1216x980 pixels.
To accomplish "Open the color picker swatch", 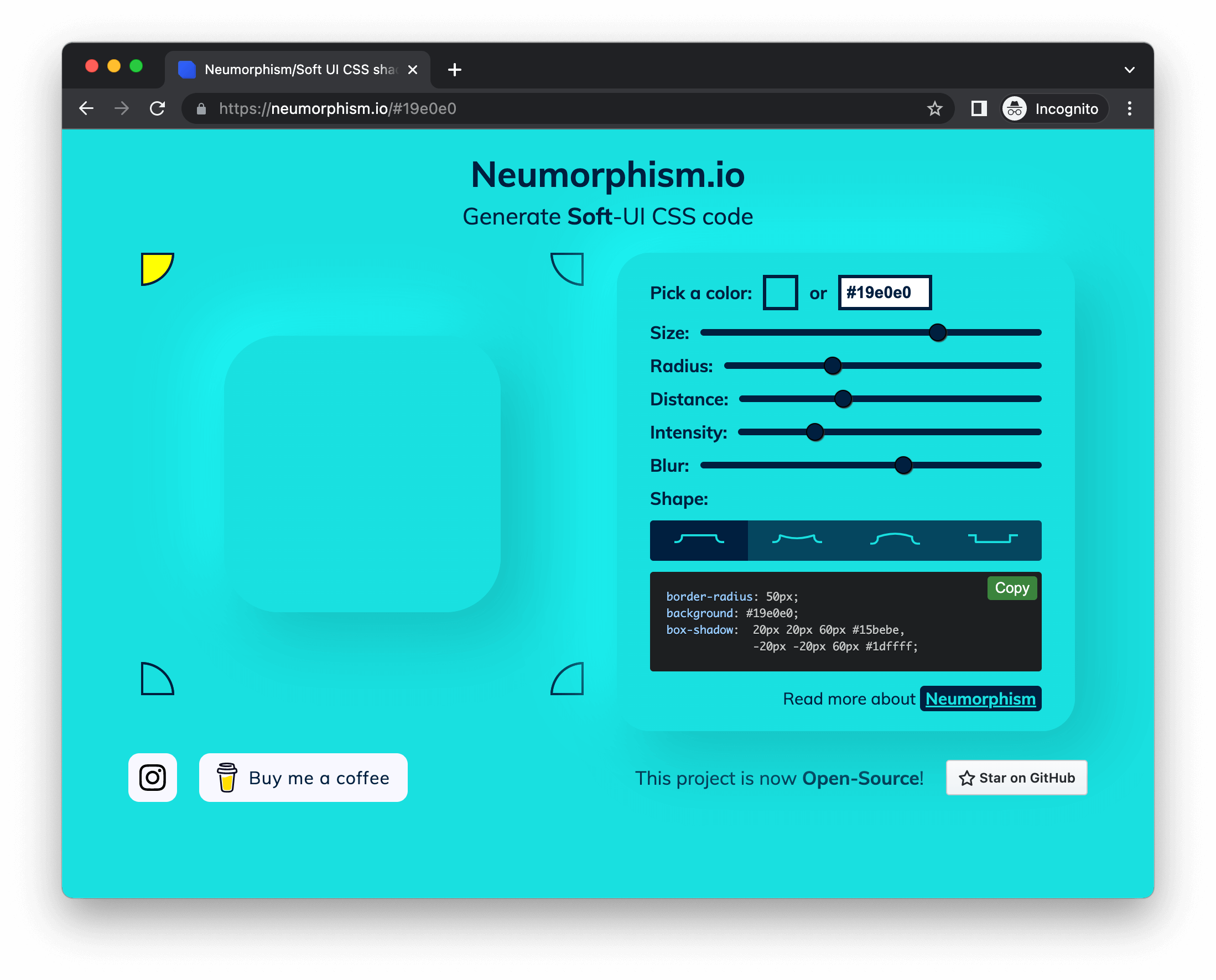I will (x=780, y=293).
